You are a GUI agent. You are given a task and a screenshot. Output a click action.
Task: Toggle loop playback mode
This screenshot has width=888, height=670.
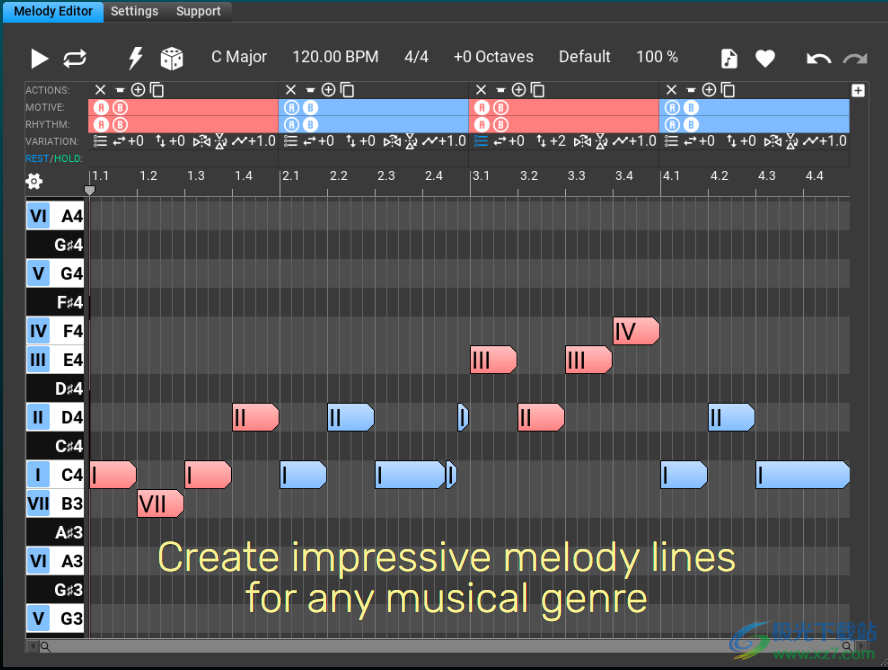click(x=74, y=58)
